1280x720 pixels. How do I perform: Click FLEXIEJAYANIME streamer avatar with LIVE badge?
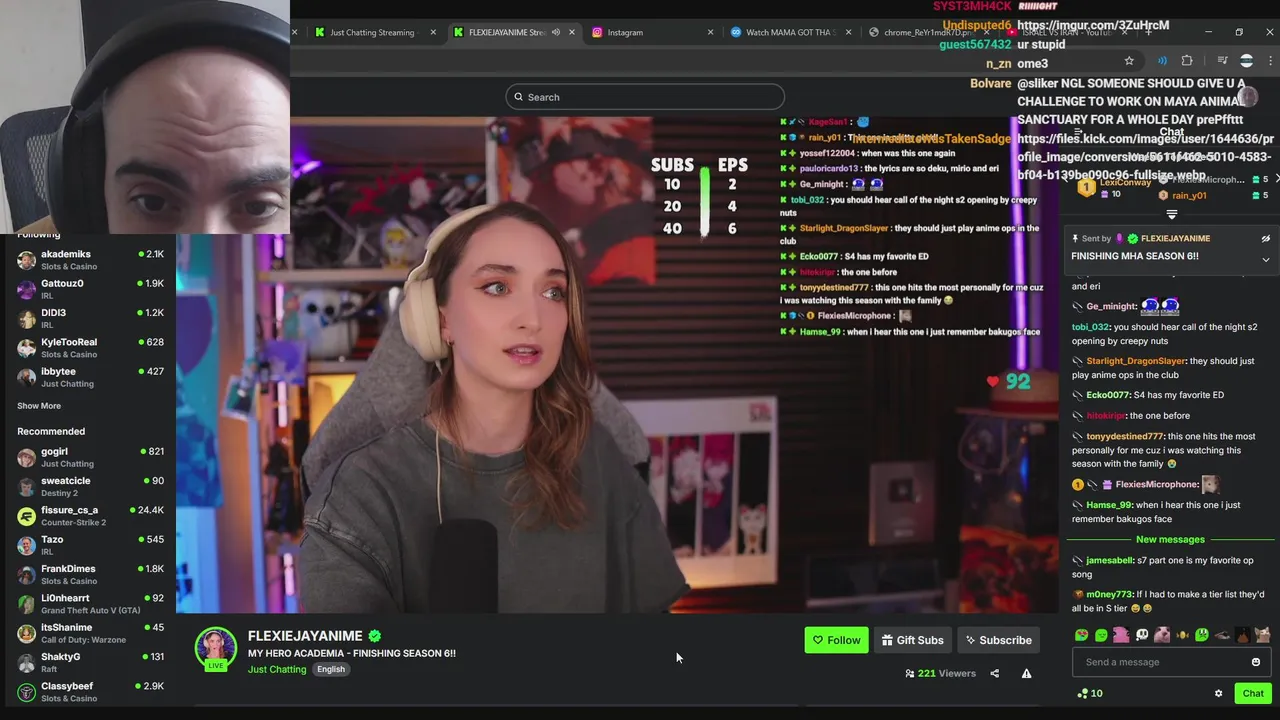(x=216, y=649)
